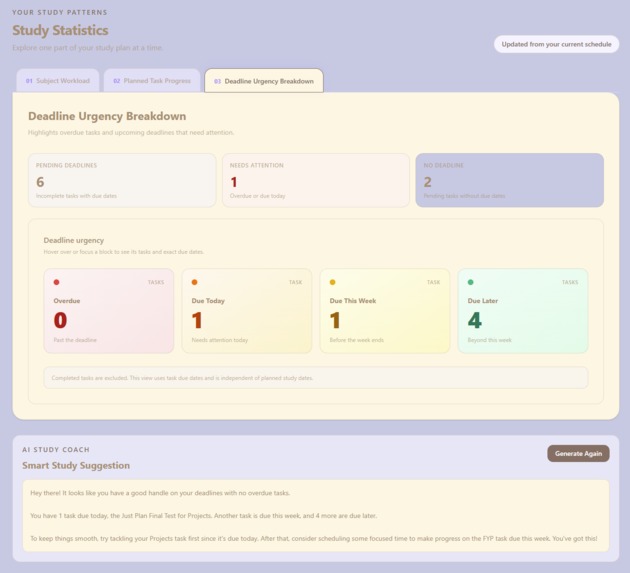
Task: Click the 'Beyond this week' caption
Action: (489, 340)
